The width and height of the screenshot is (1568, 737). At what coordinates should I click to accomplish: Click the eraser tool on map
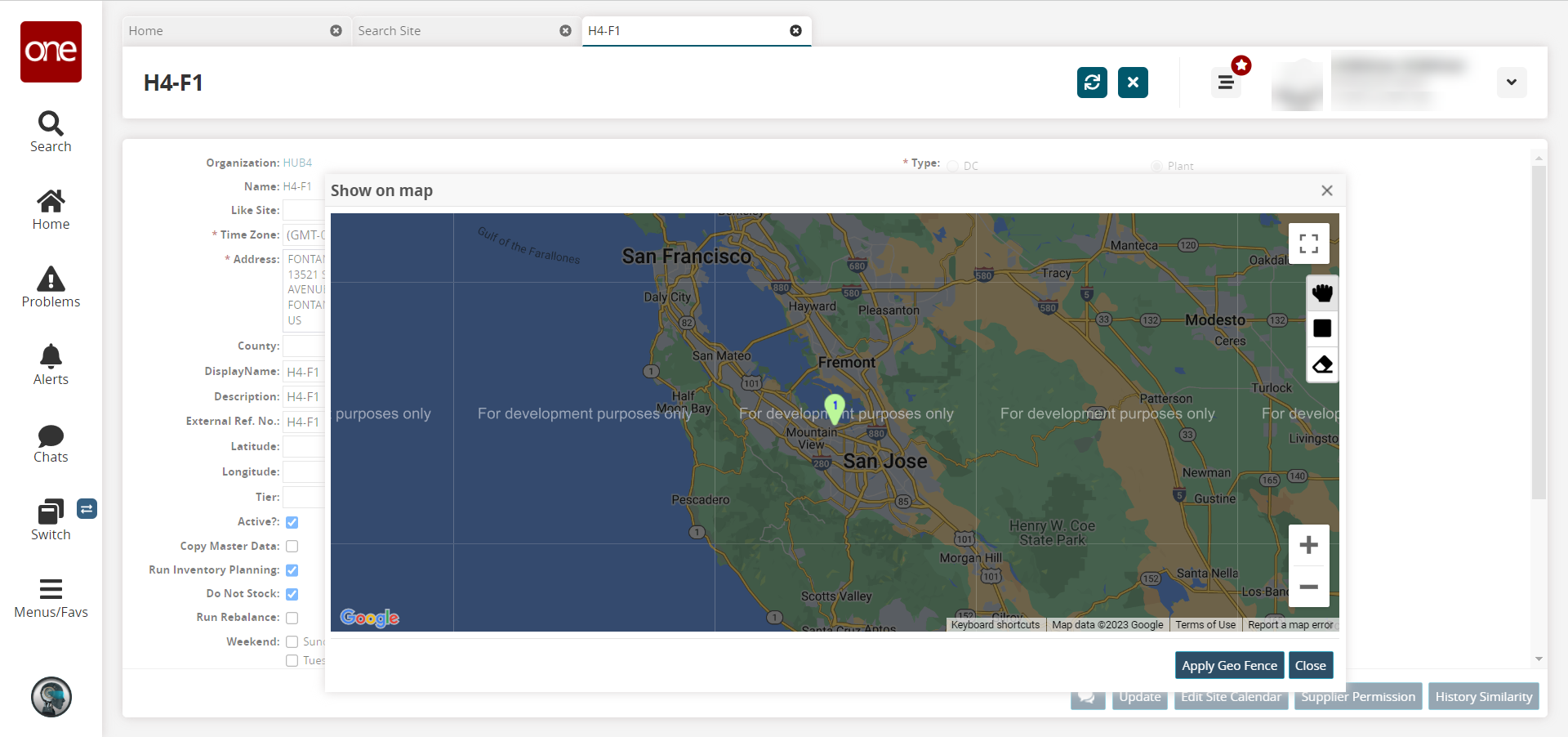pyautogui.click(x=1322, y=364)
